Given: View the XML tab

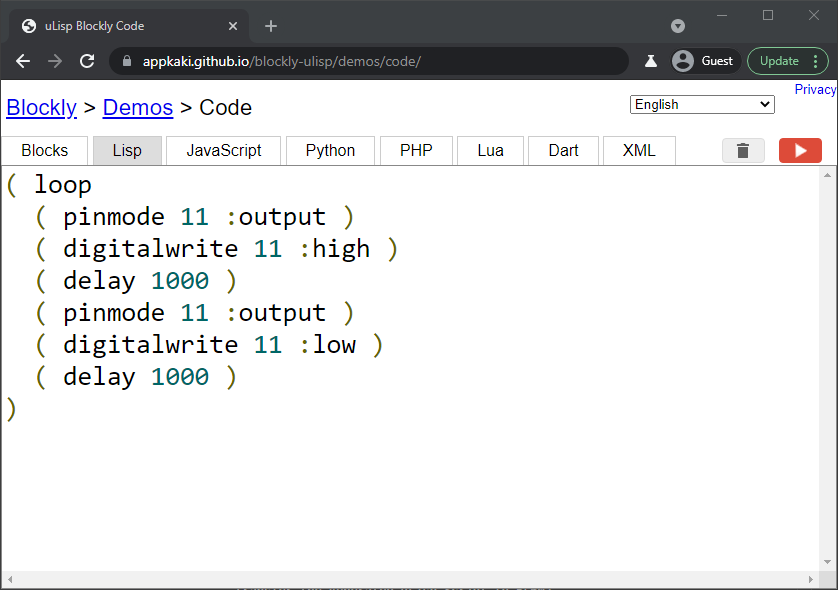Looking at the screenshot, I should [638, 150].
